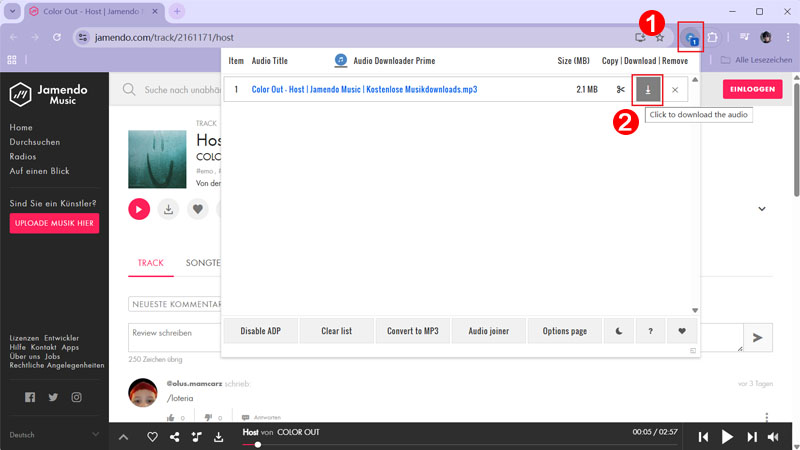The width and height of the screenshot is (800, 450).
Task: Open the Chrome three-dot menu
Action: [788, 37]
